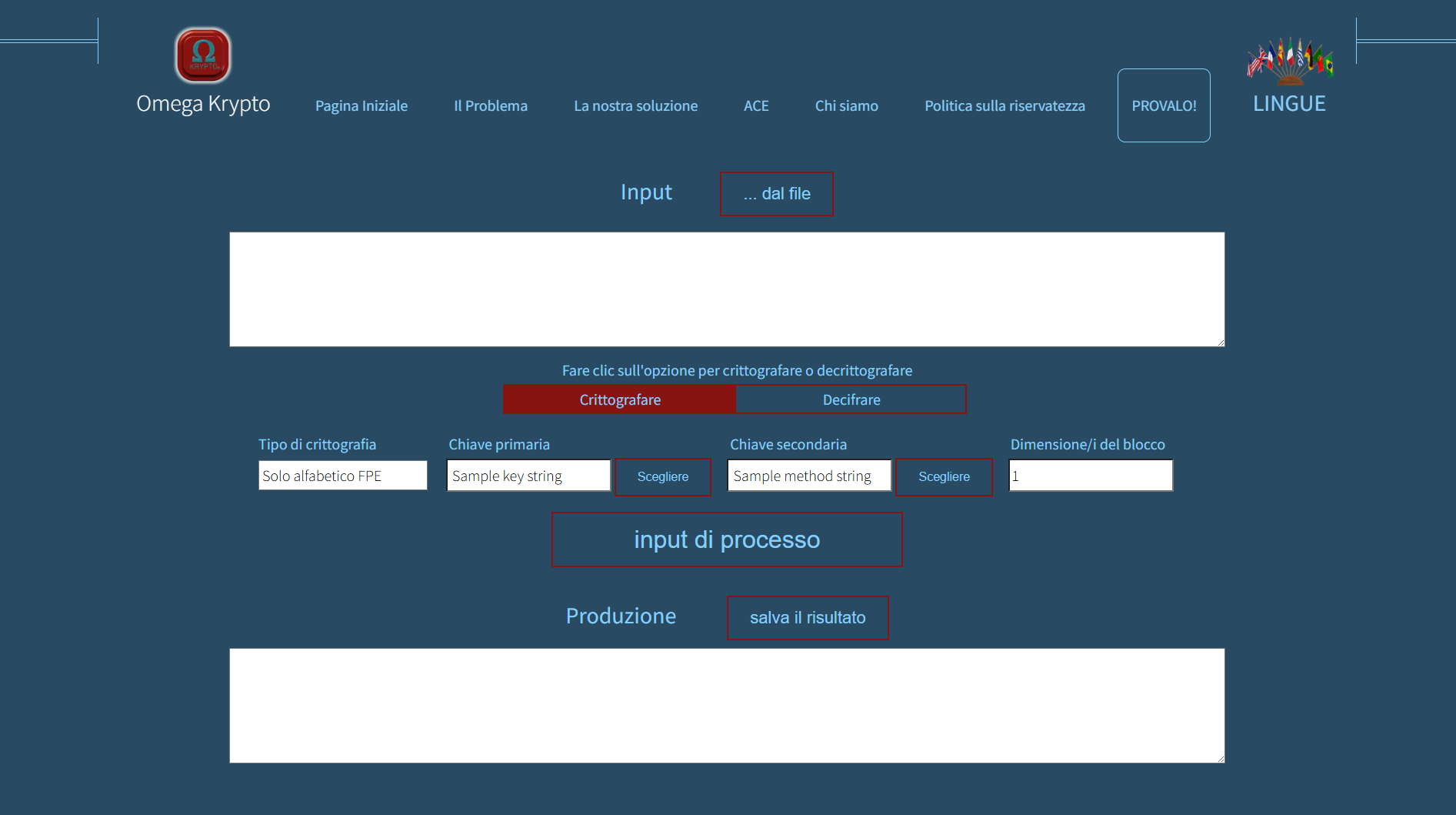The width and height of the screenshot is (1456, 815).
Task: Focus the Input text area
Action: (727, 289)
